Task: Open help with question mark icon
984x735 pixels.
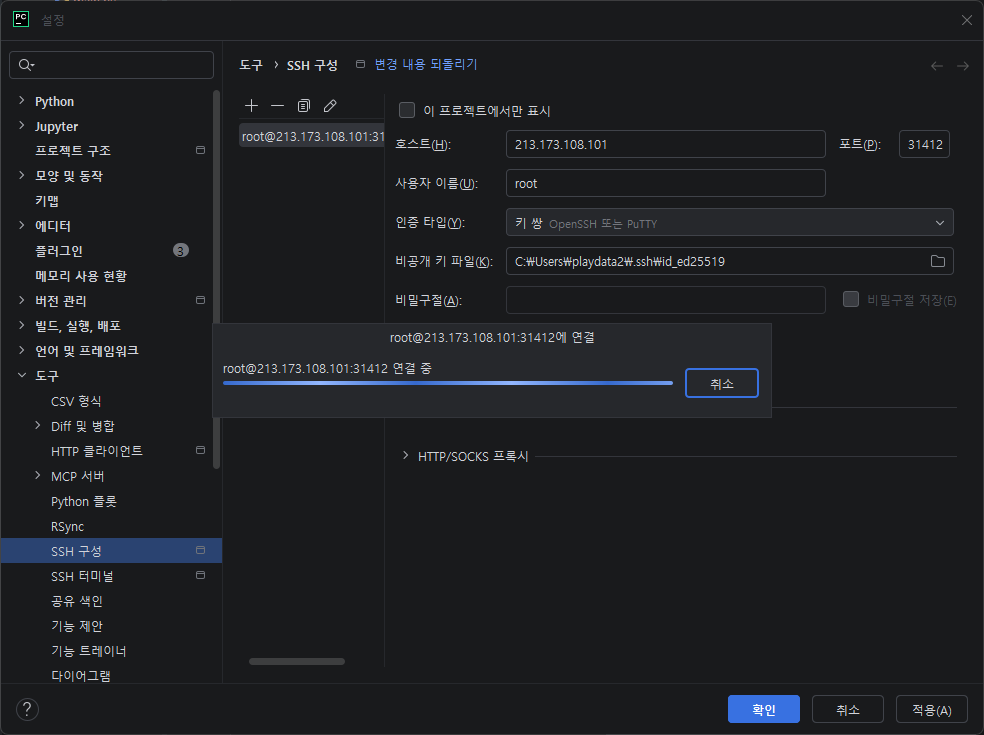Action: [27, 710]
